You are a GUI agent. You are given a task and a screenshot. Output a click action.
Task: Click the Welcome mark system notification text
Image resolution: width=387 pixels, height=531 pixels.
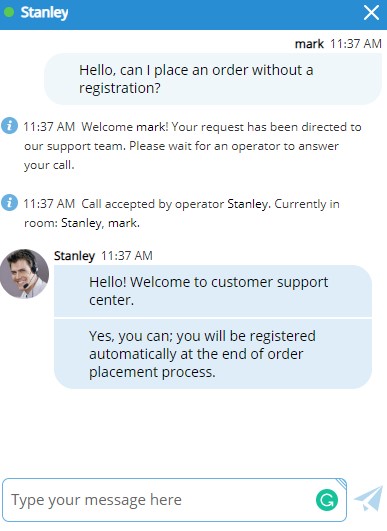193,146
